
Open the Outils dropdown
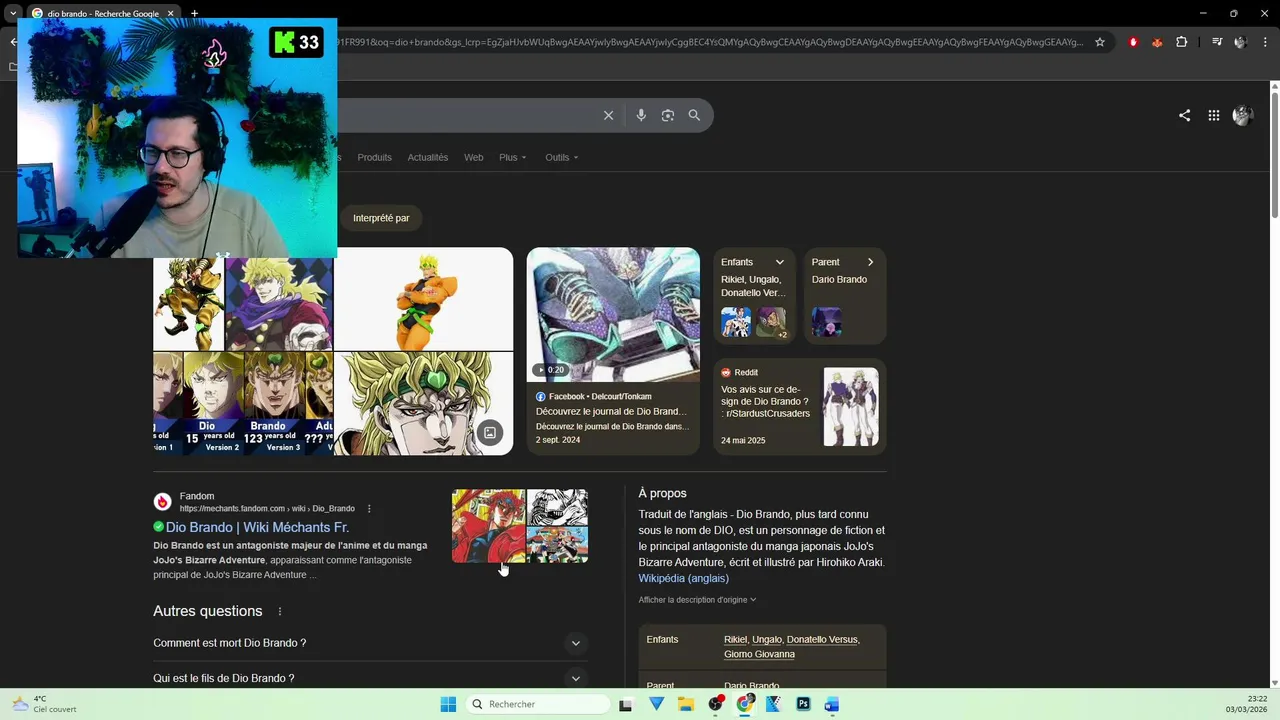[x=561, y=157]
